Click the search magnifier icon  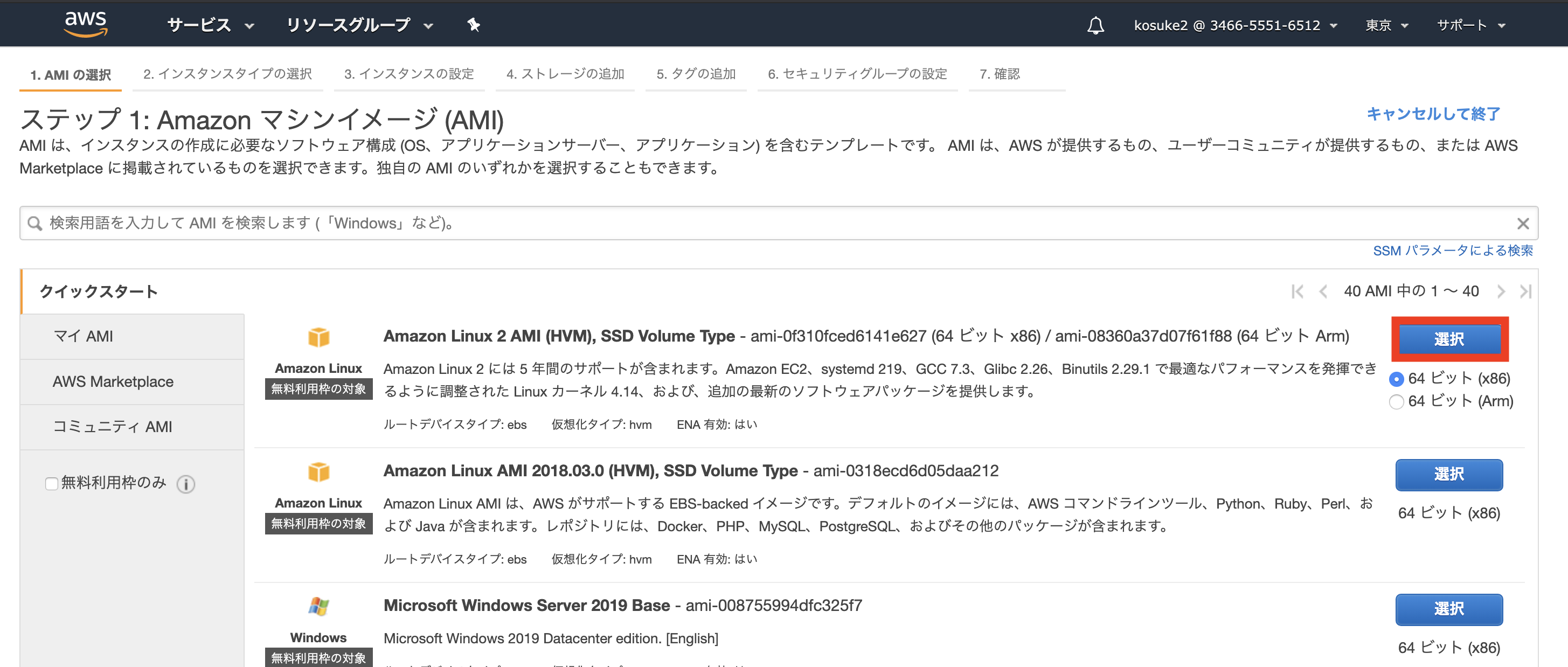tap(34, 224)
